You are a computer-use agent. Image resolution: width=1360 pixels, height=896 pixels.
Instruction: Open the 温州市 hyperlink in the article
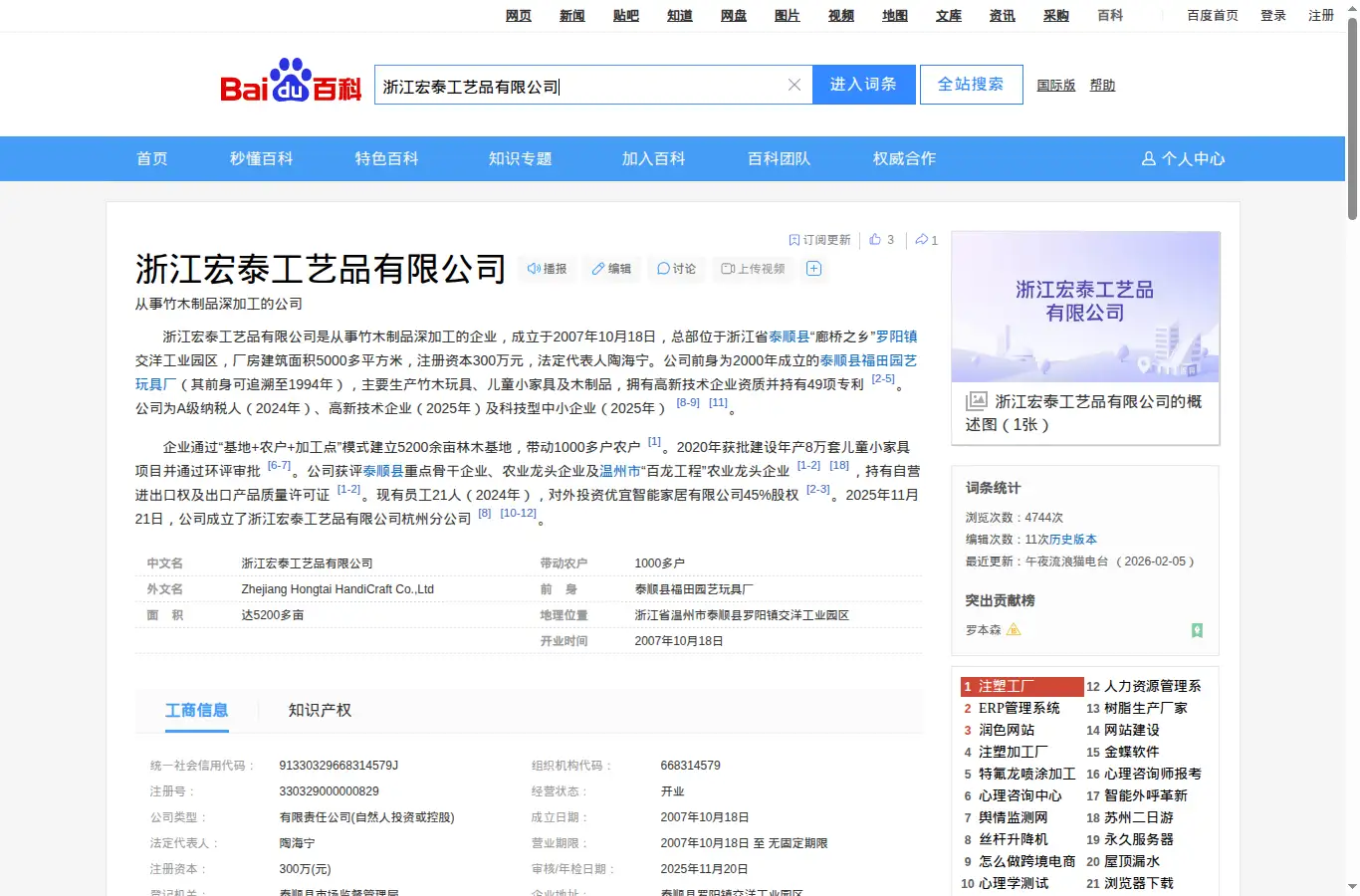tap(620, 471)
